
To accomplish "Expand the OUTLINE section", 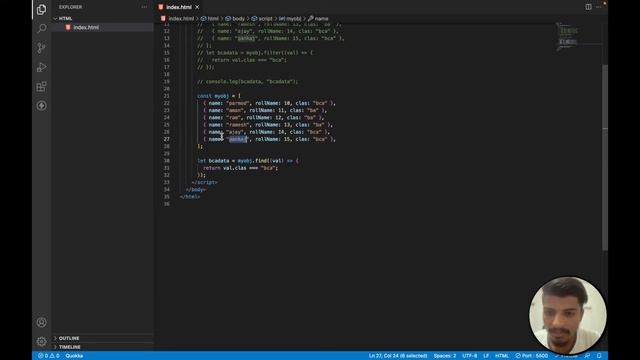I will (69, 338).
